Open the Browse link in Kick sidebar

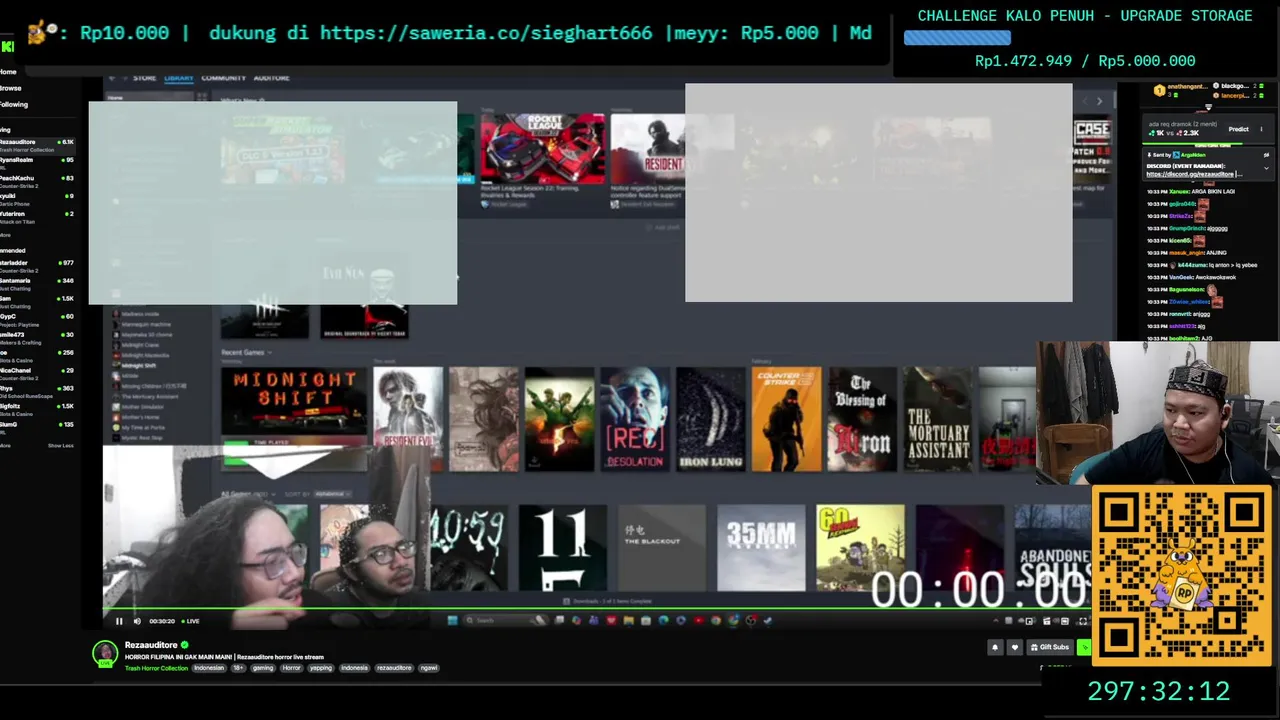(x=11, y=88)
